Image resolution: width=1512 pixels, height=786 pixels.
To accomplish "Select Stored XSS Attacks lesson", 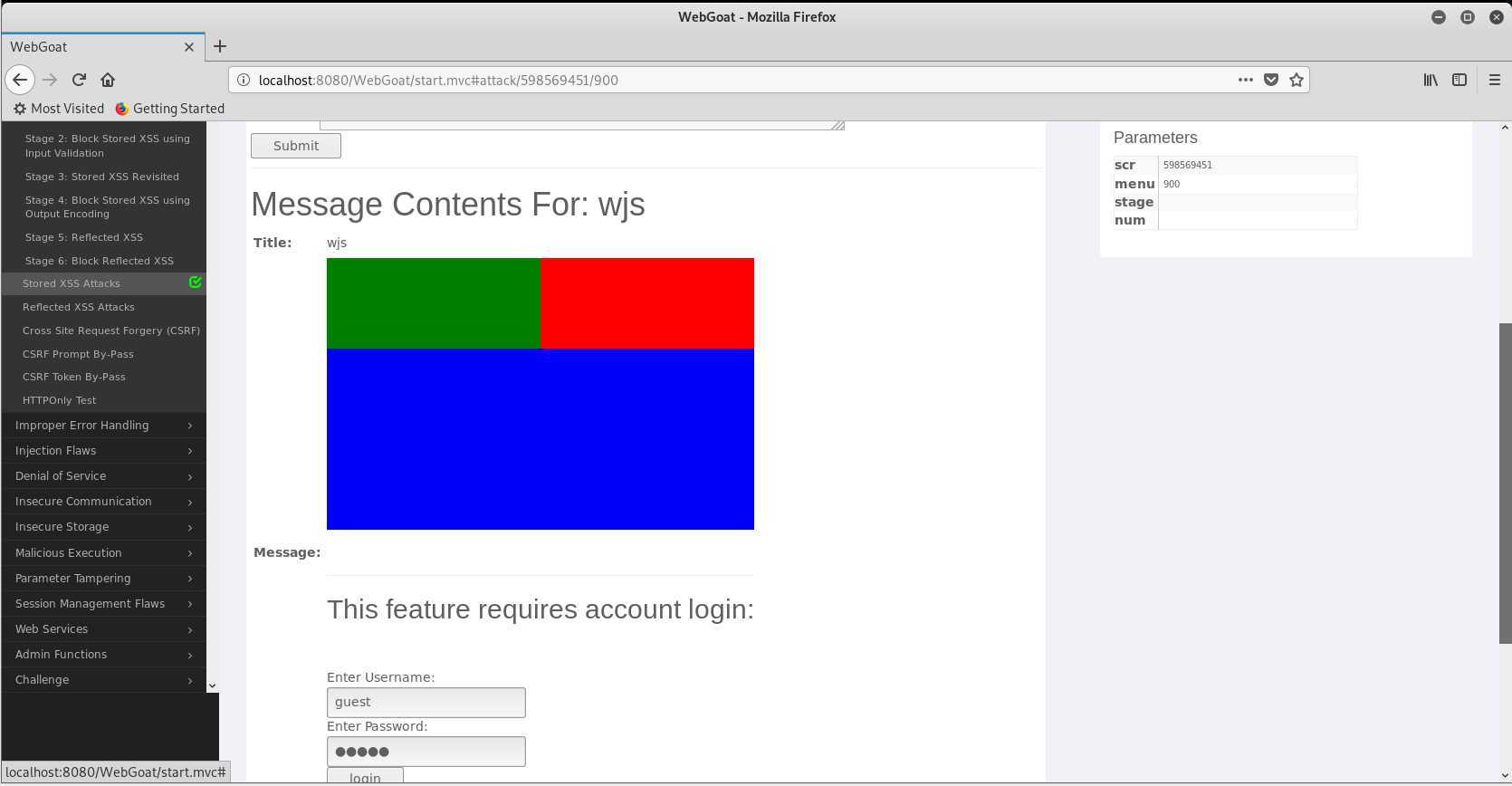I will point(71,283).
